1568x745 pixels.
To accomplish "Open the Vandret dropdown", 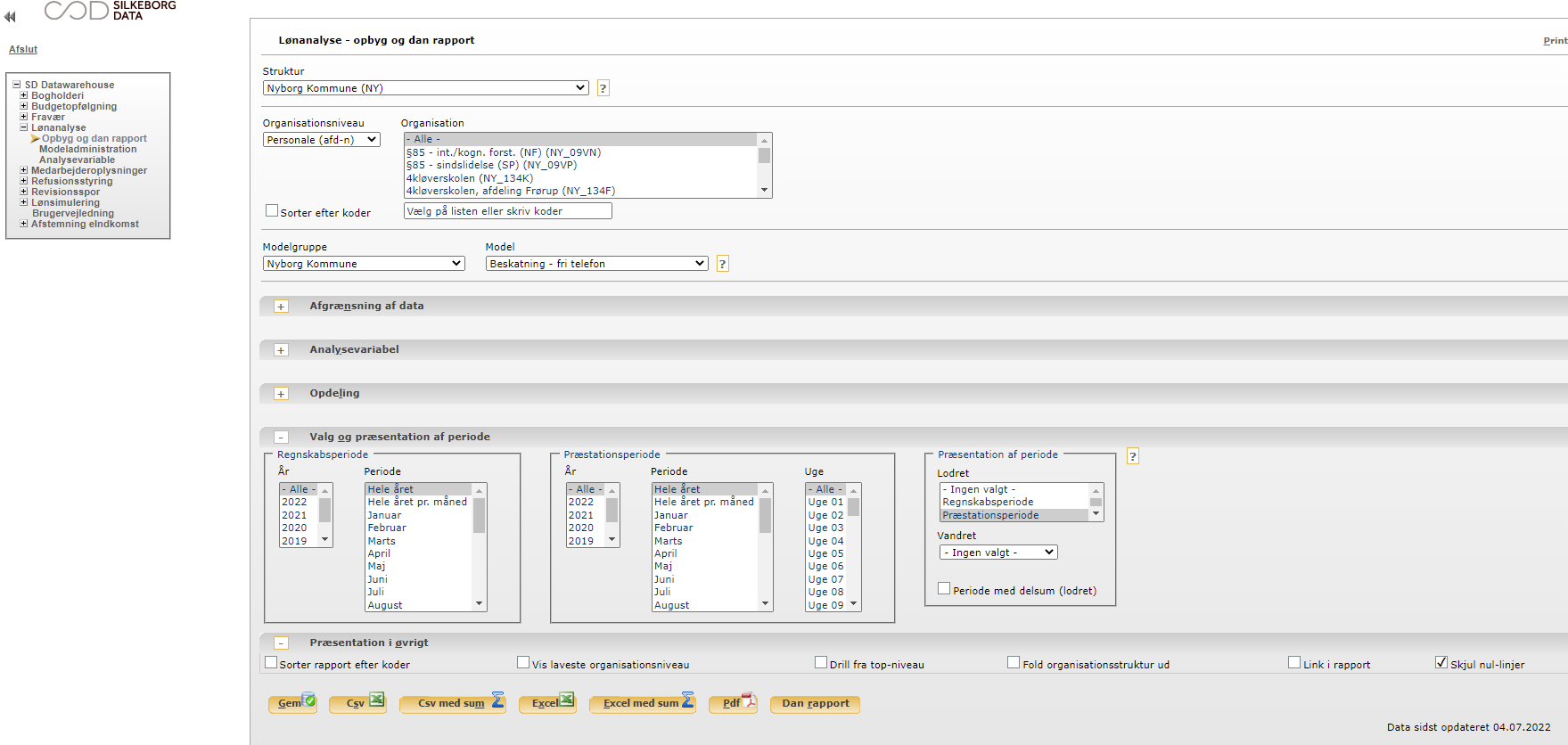I will [997, 553].
